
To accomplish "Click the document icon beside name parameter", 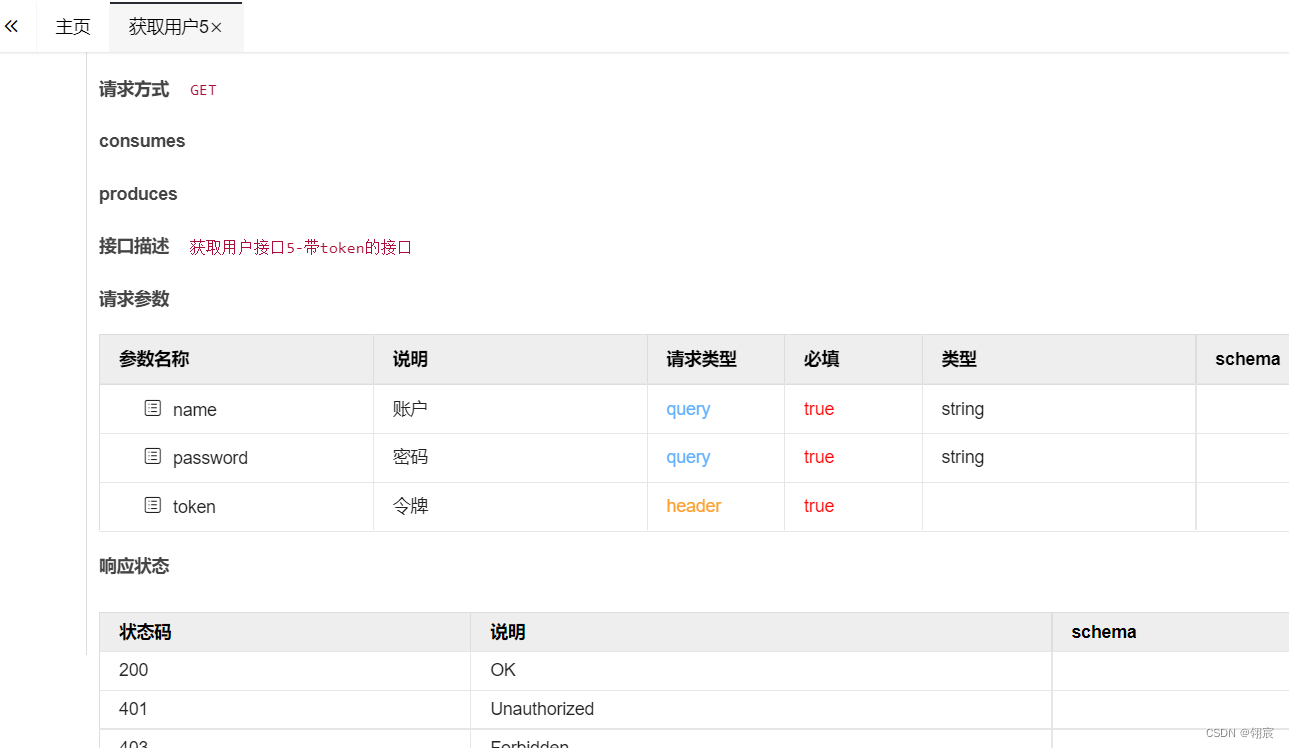I will (x=152, y=408).
